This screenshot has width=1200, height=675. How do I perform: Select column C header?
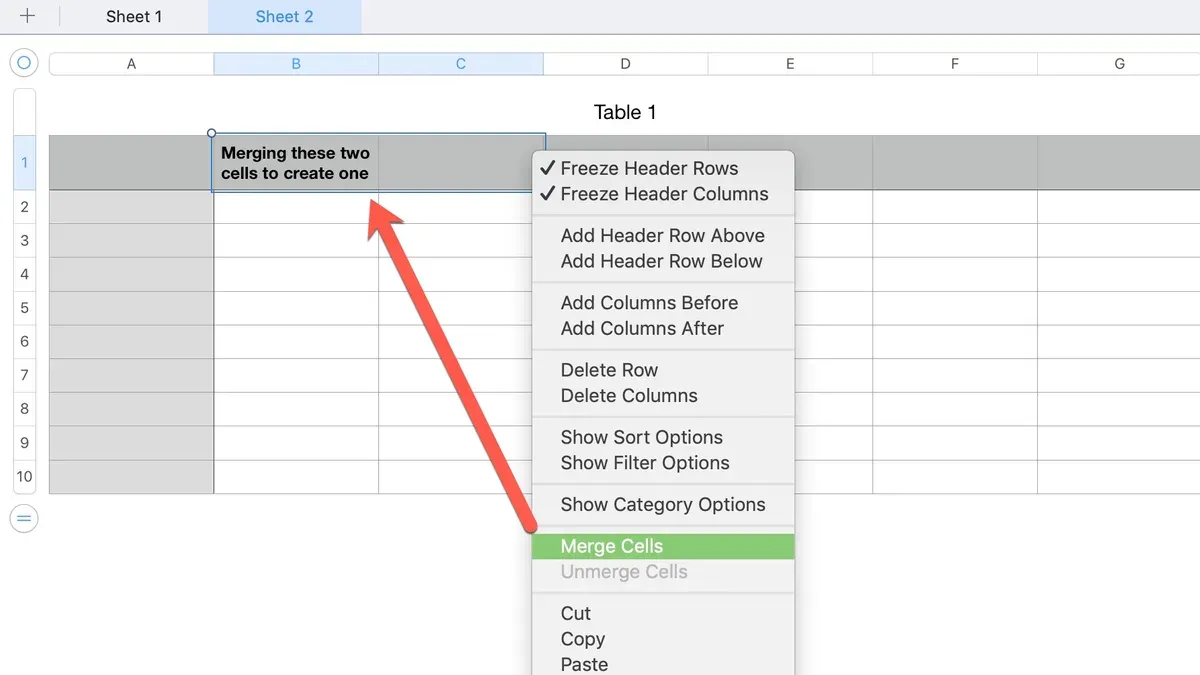click(461, 64)
